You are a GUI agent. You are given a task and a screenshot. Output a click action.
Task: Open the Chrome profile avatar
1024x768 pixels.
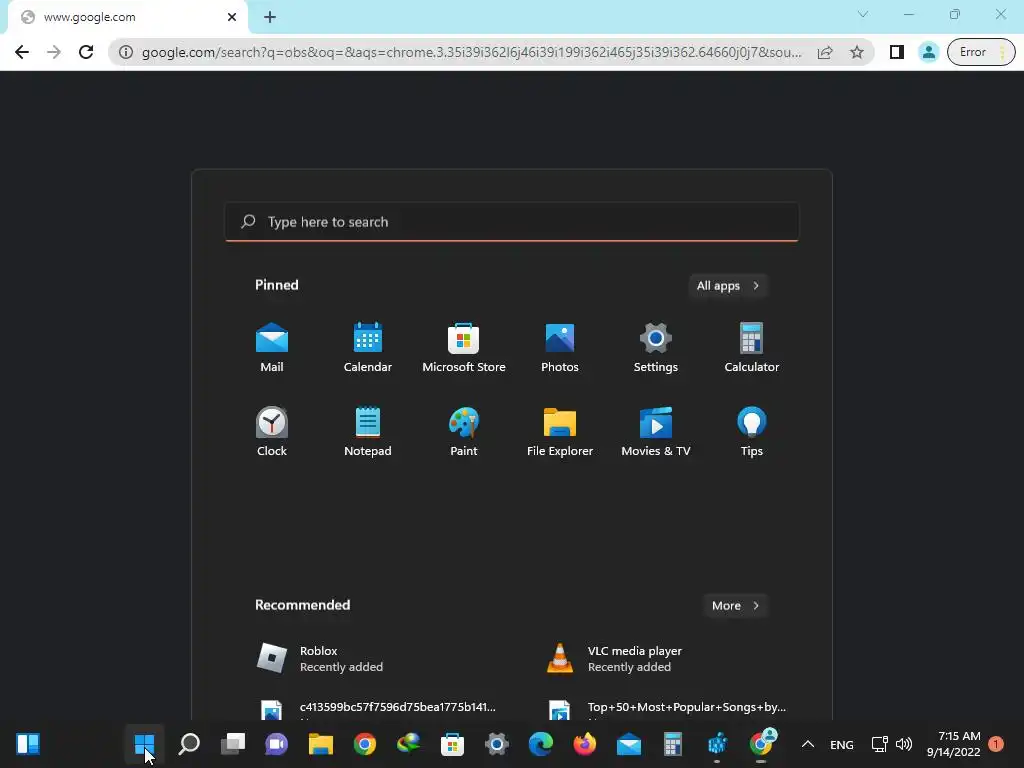click(x=928, y=52)
